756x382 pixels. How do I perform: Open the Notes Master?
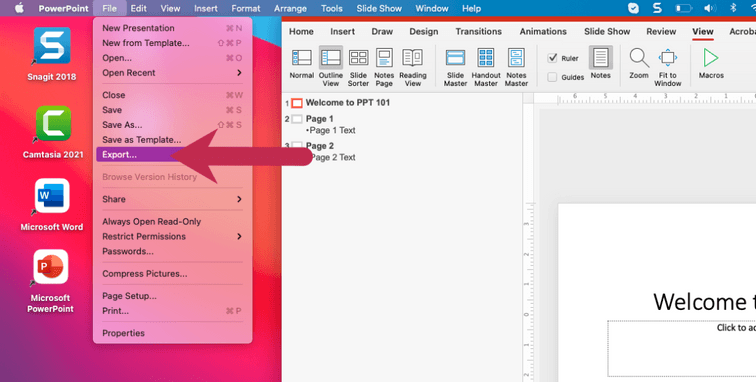click(516, 67)
